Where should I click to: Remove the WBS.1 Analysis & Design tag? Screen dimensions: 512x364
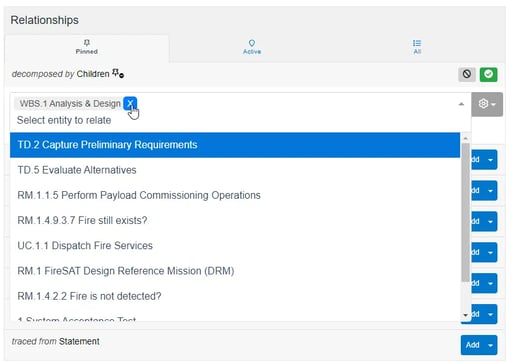(130, 103)
